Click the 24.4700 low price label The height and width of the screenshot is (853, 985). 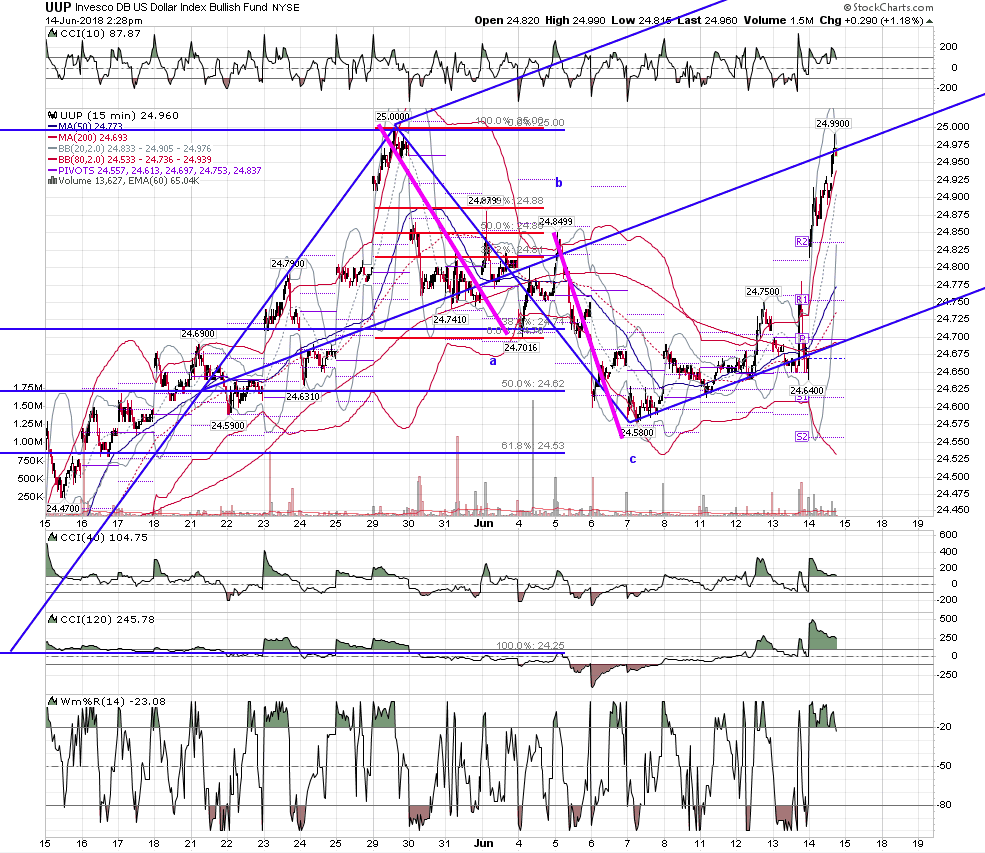(x=63, y=508)
